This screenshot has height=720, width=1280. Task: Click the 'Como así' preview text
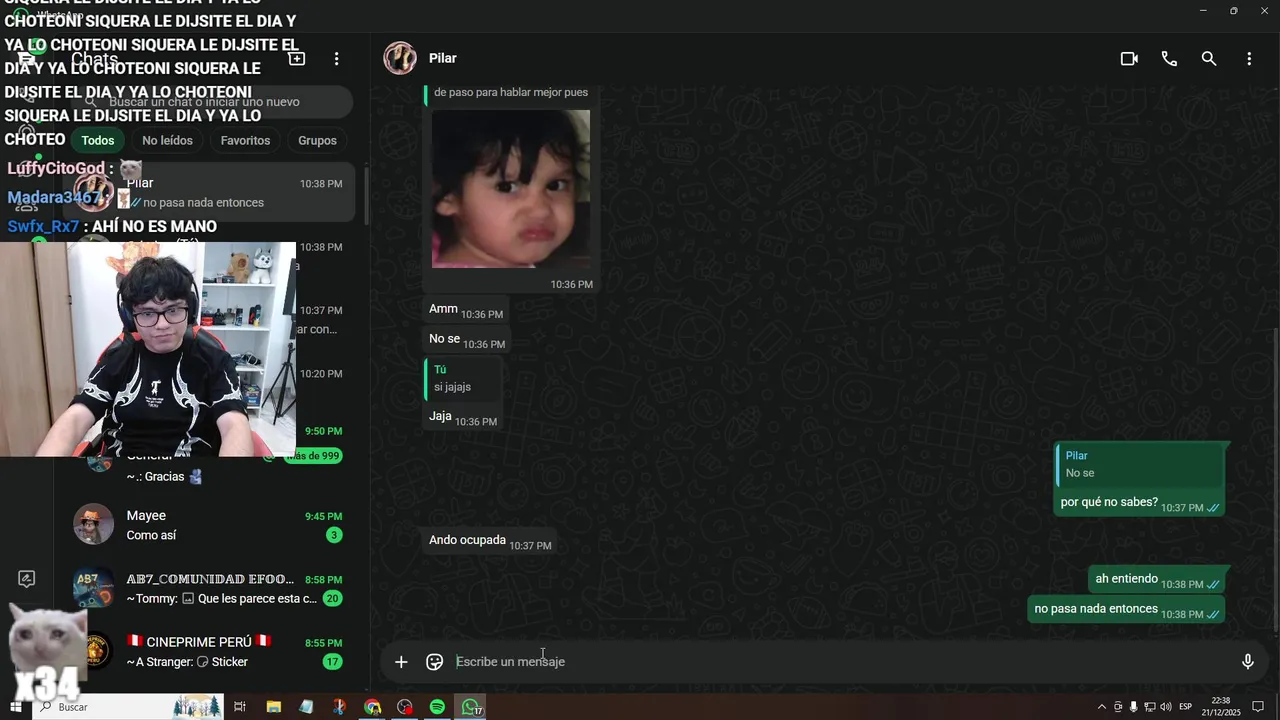click(151, 536)
